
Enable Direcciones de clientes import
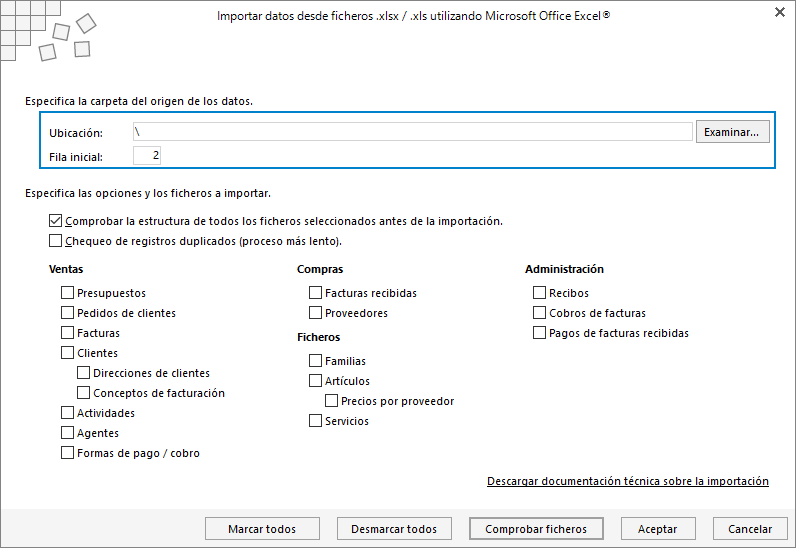(x=83, y=373)
